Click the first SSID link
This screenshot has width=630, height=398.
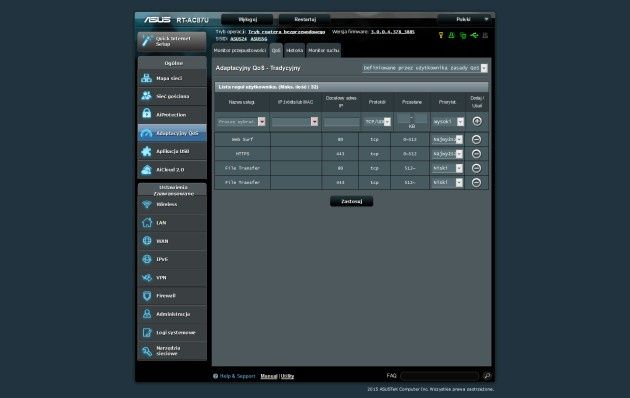tap(238, 39)
